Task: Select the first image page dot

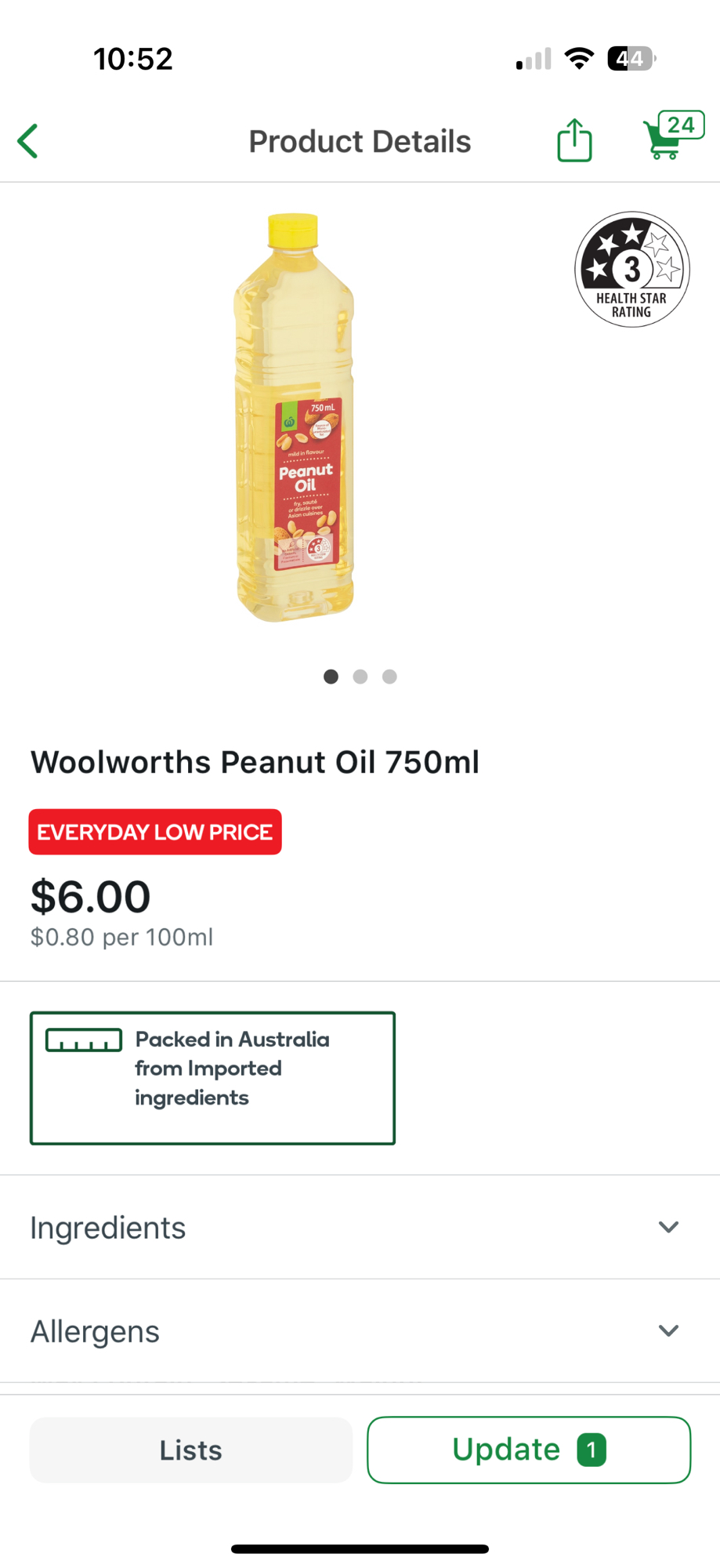Action: [331, 677]
